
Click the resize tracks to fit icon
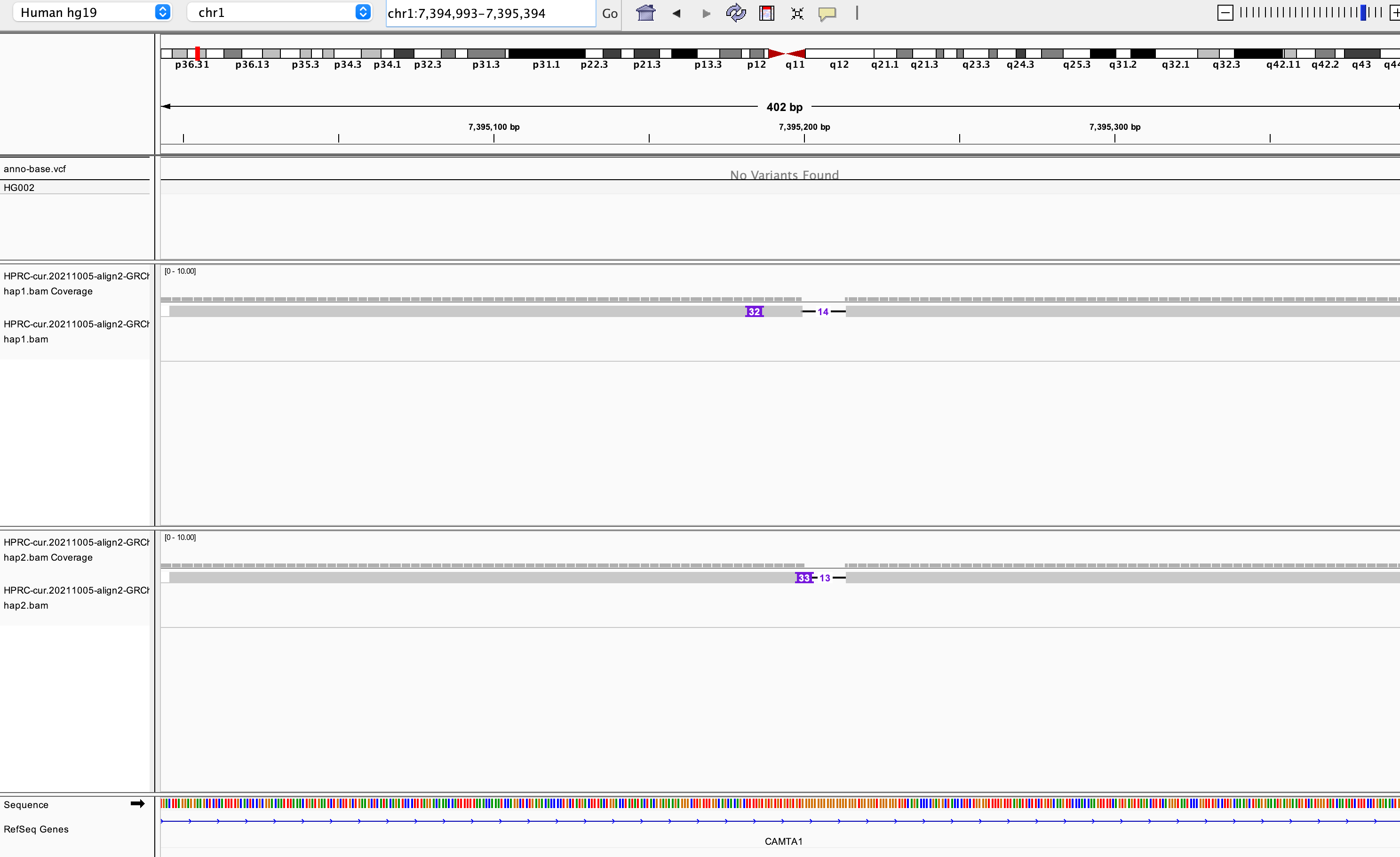click(796, 13)
